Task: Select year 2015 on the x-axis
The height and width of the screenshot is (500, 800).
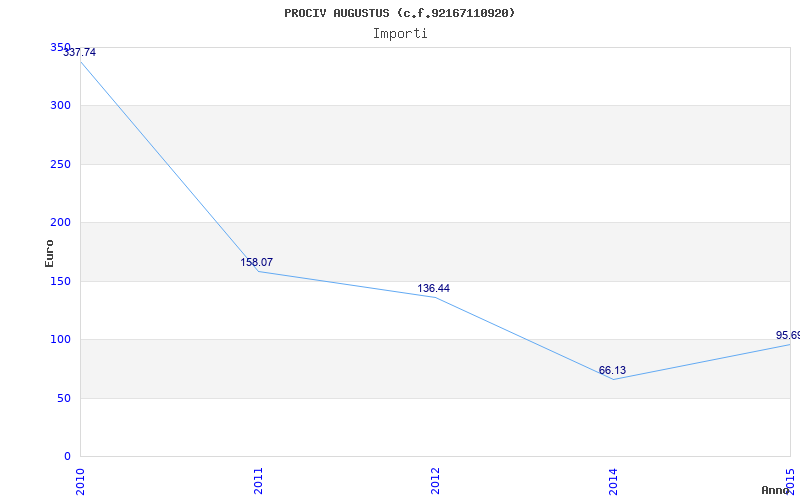Action: [x=791, y=479]
